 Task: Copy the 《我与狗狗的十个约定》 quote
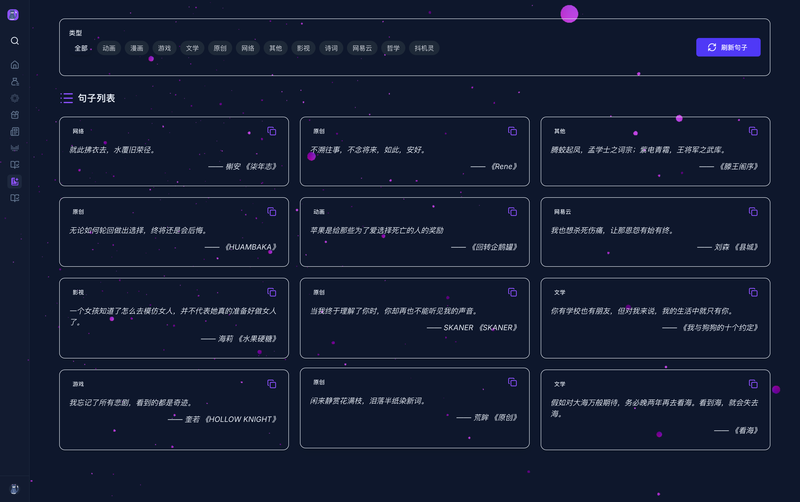(x=753, y=292)
